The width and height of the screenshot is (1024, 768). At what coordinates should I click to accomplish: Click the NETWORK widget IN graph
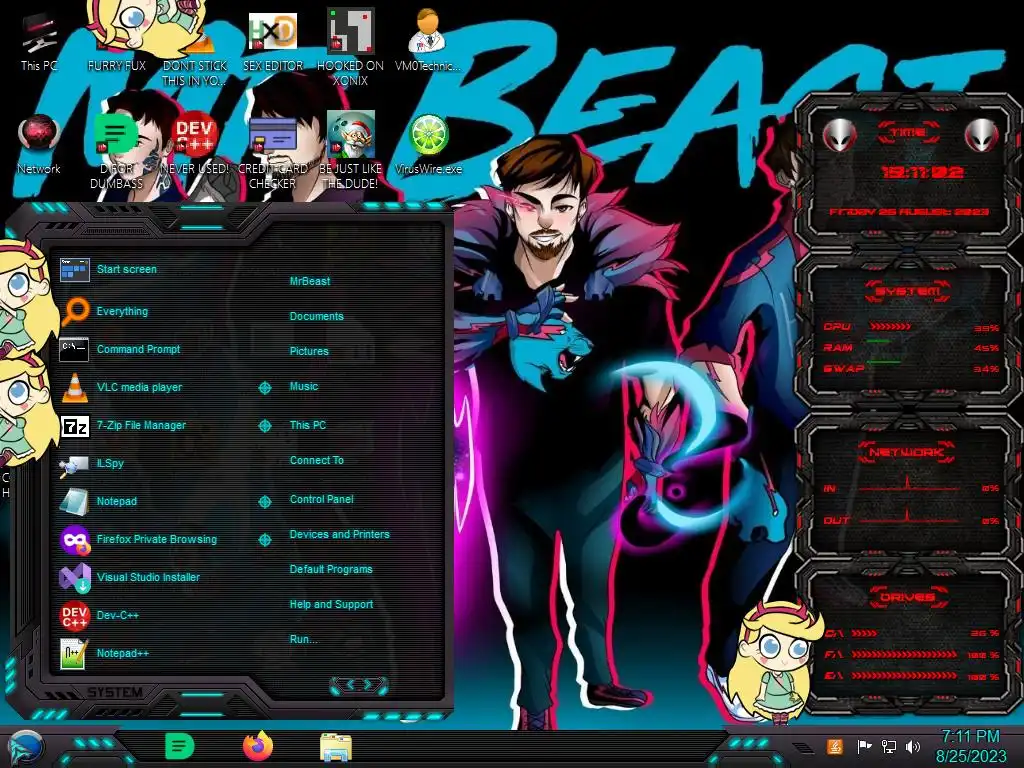(x=908, y=485)
